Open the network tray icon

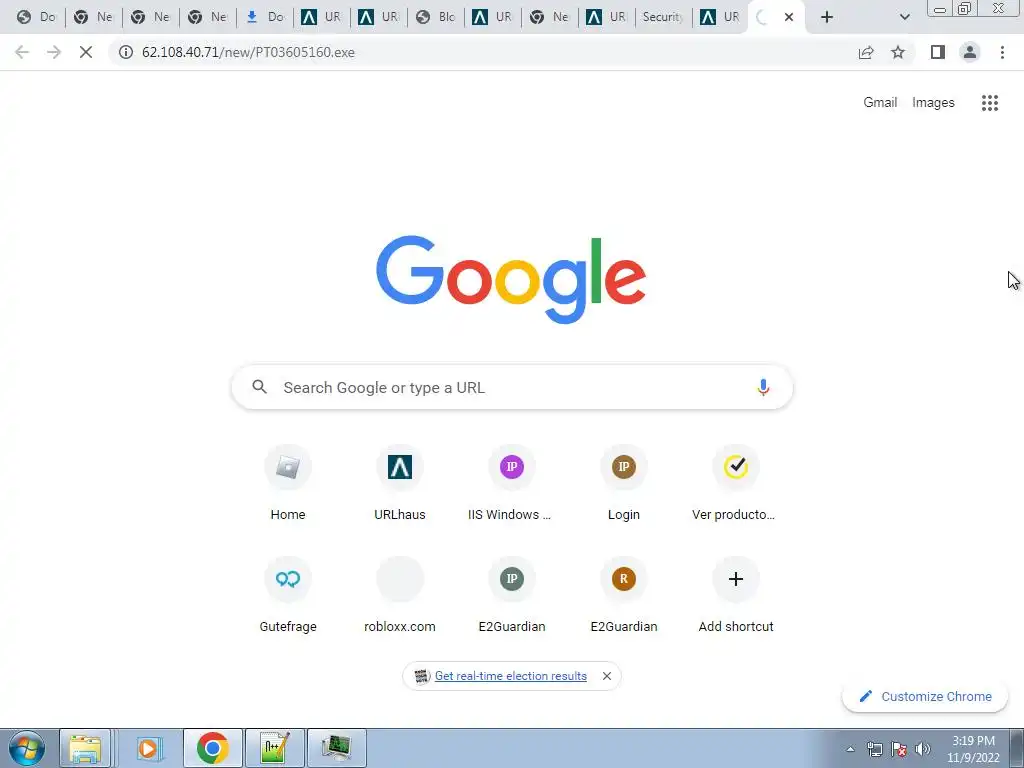pos(874,749)
